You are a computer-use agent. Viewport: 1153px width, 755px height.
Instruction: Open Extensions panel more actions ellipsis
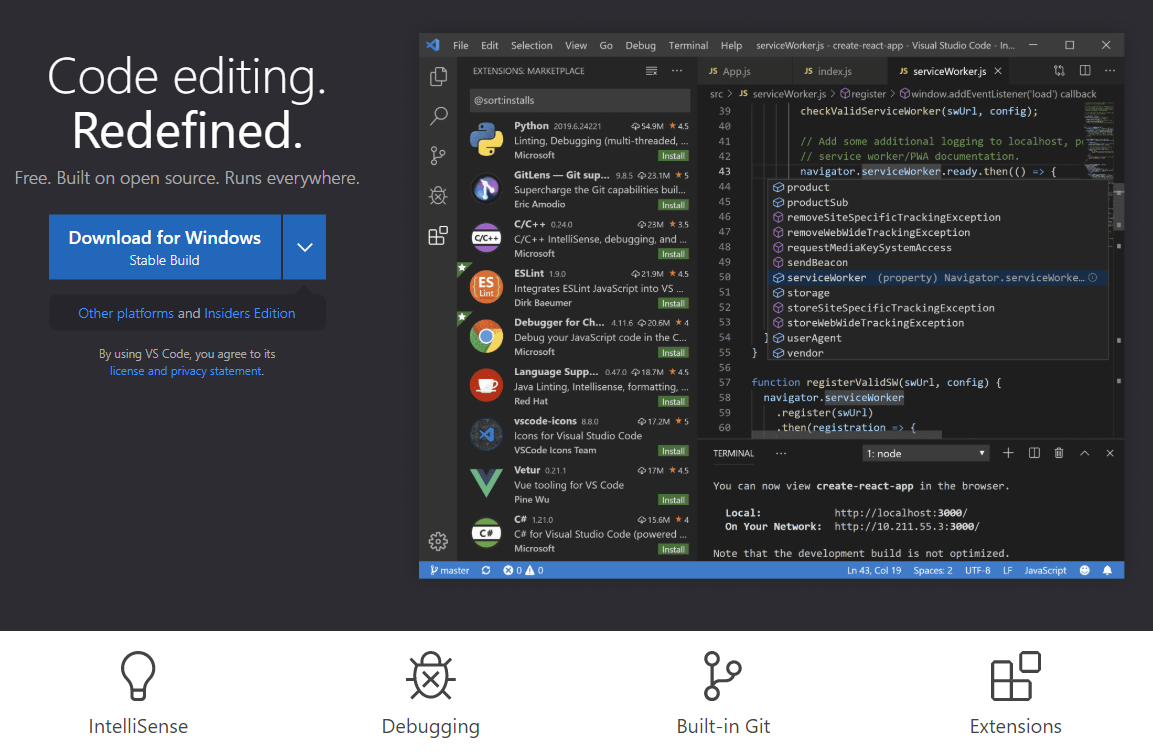(x=677, y=71)
